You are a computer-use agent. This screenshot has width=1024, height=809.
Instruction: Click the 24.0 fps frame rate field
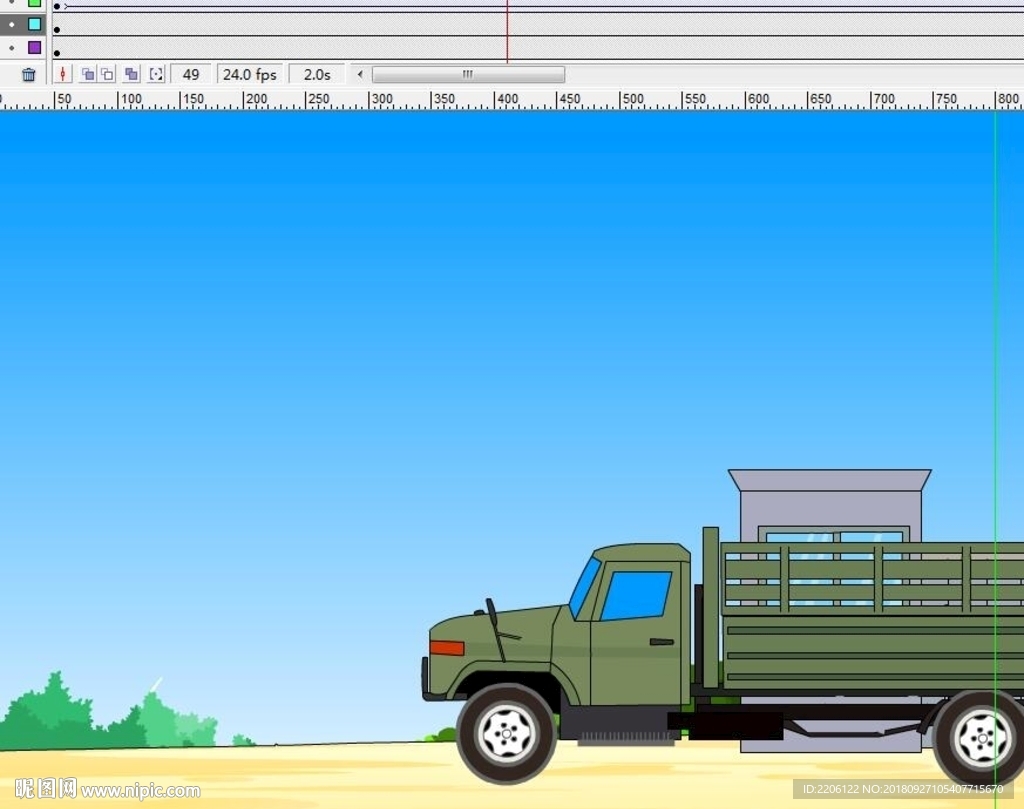pyautogui.click(x=249, y=74)
